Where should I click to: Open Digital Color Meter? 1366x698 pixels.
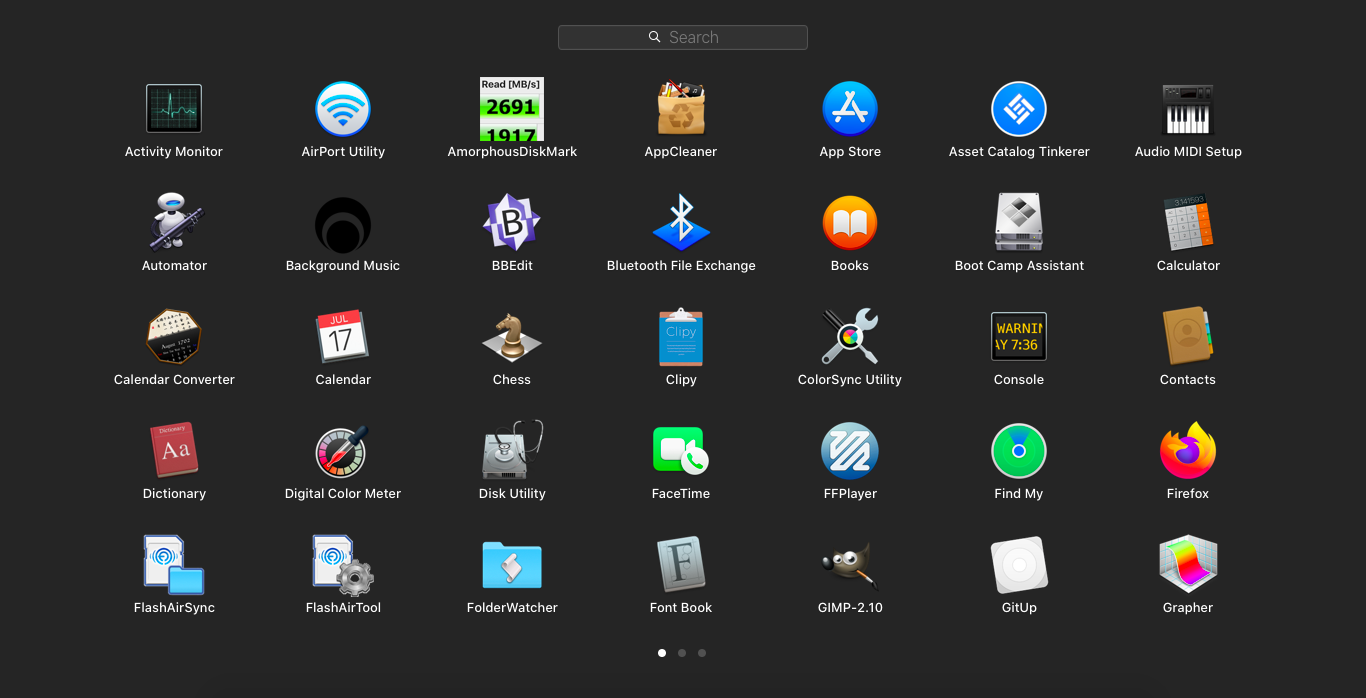343,451
